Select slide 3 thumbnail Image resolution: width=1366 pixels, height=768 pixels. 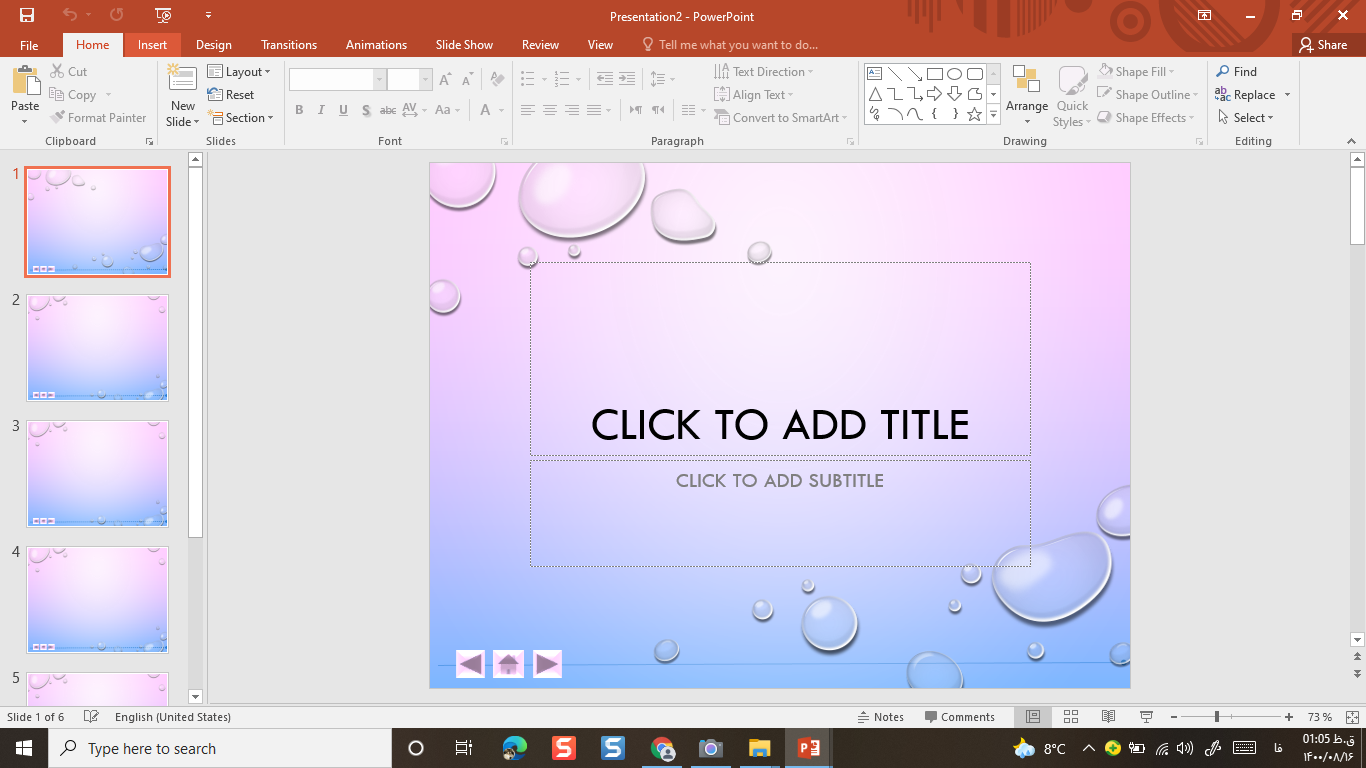click(x=98, y=473)
